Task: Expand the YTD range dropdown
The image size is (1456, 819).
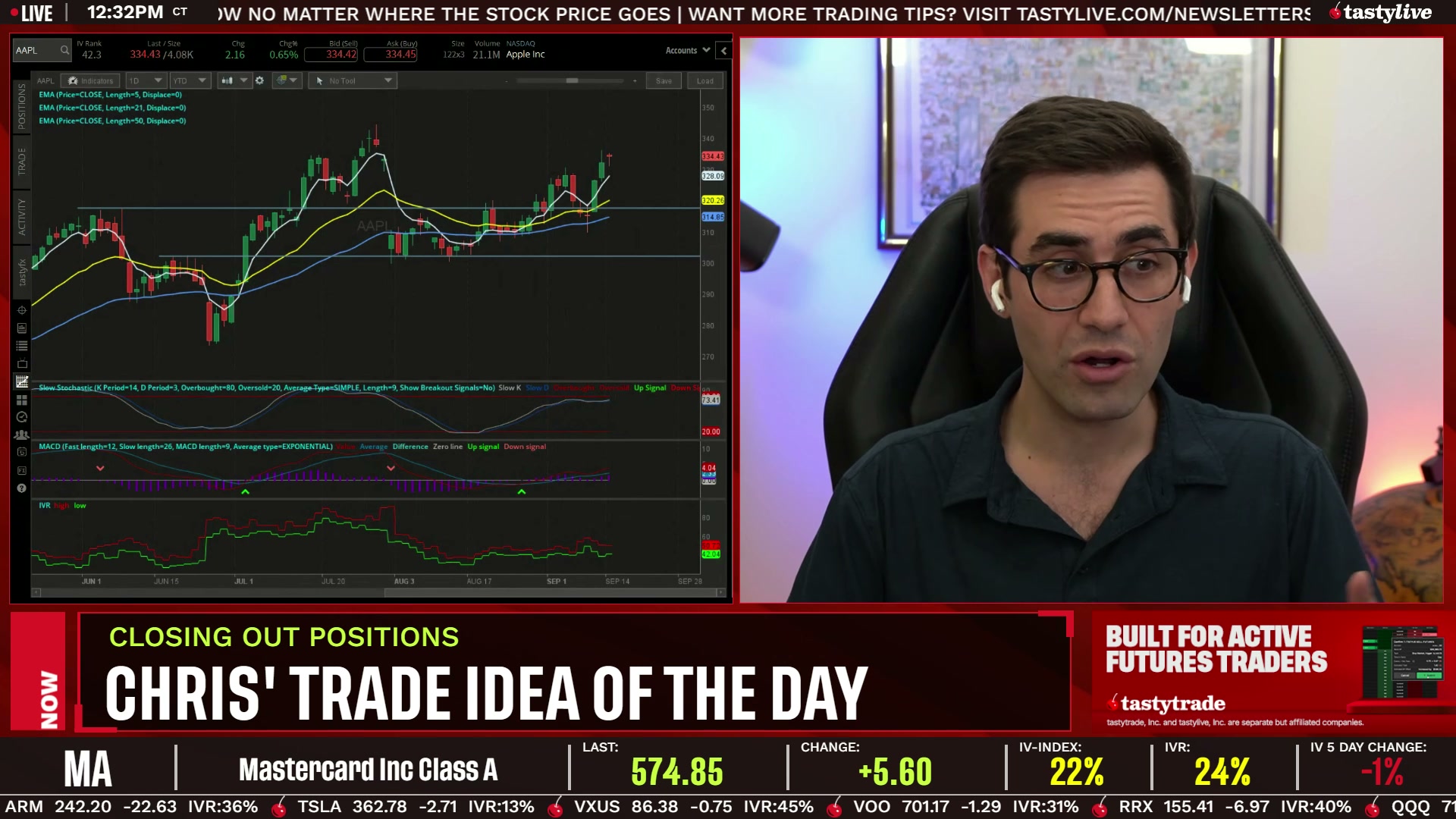Action: (190, 80)
